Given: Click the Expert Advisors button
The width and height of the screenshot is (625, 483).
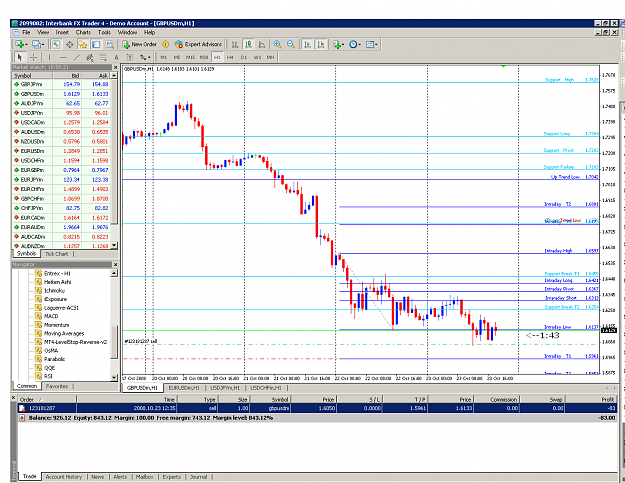Looking at the screenshot, I should tap(198, 44).
